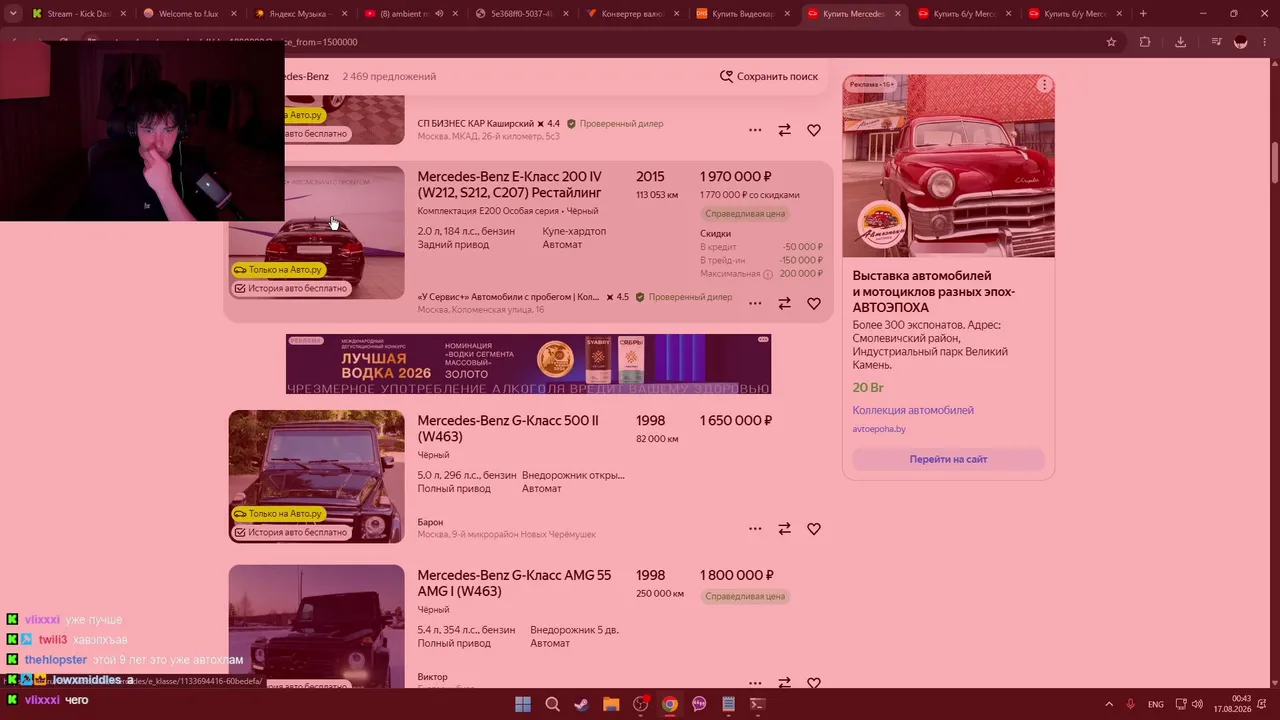This screenshot has height=720, width=1280.
Task: Open Mercedes-Benz E-Класс 200 IV listing title
Action: pos(510,184)
